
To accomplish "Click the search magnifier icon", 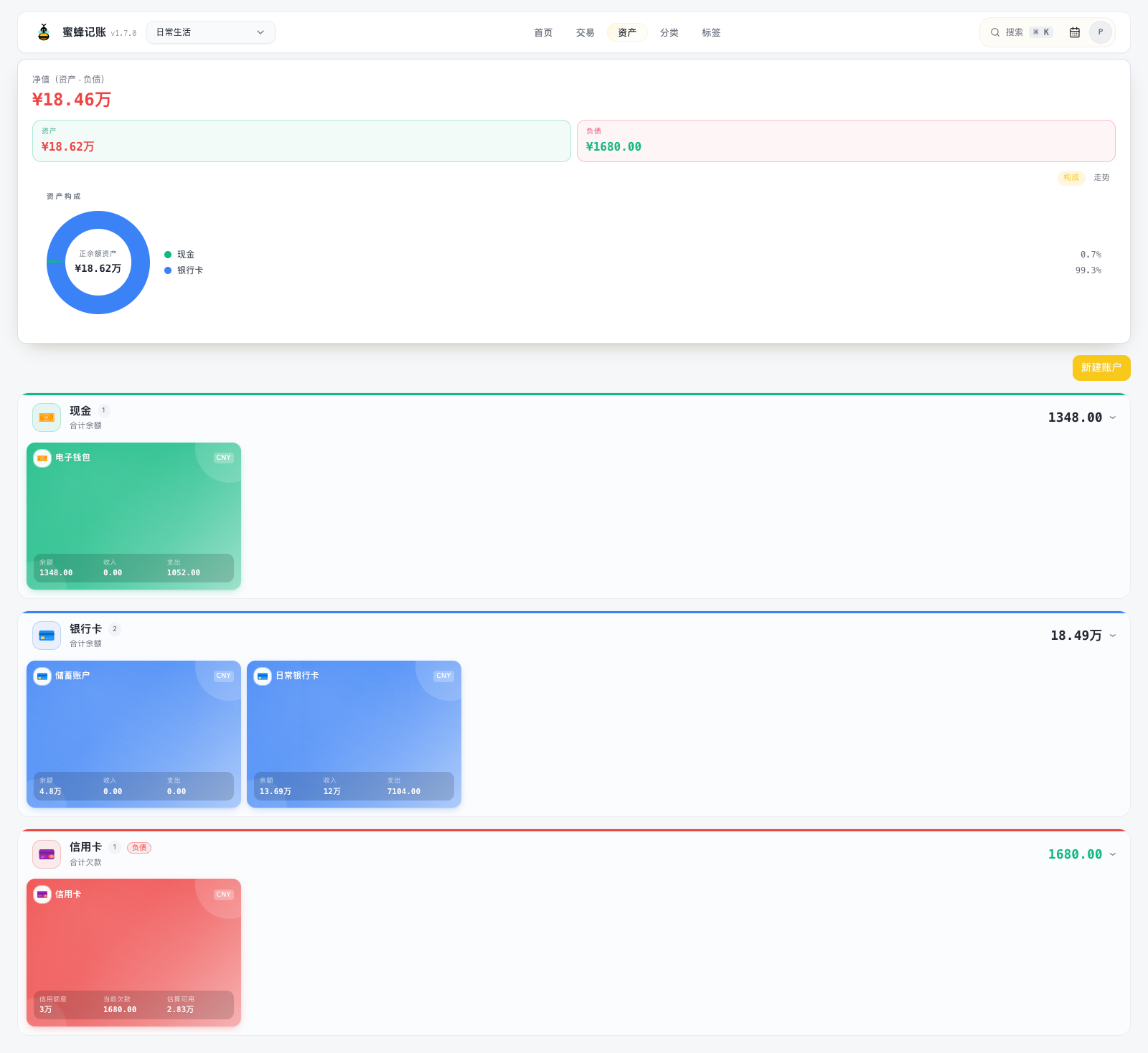I will pyautogui.click(x=995, y=32).
